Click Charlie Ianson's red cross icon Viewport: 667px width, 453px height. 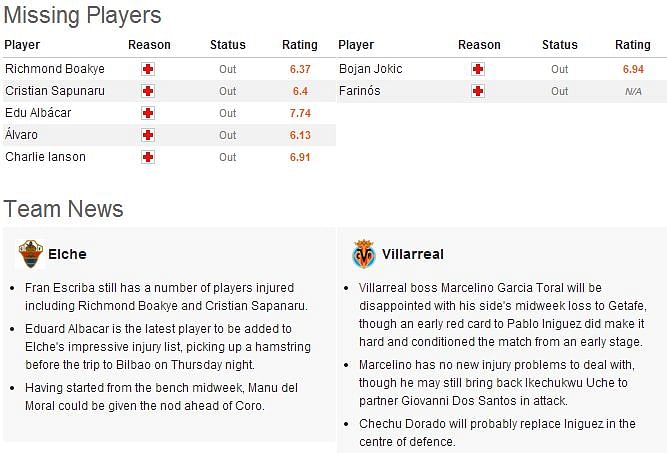(148, 157)
